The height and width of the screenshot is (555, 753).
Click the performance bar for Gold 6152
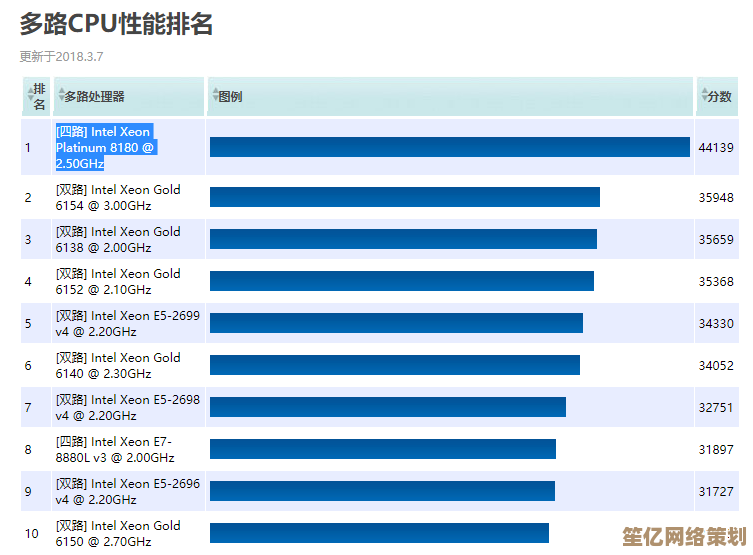(x=402, y=281)
